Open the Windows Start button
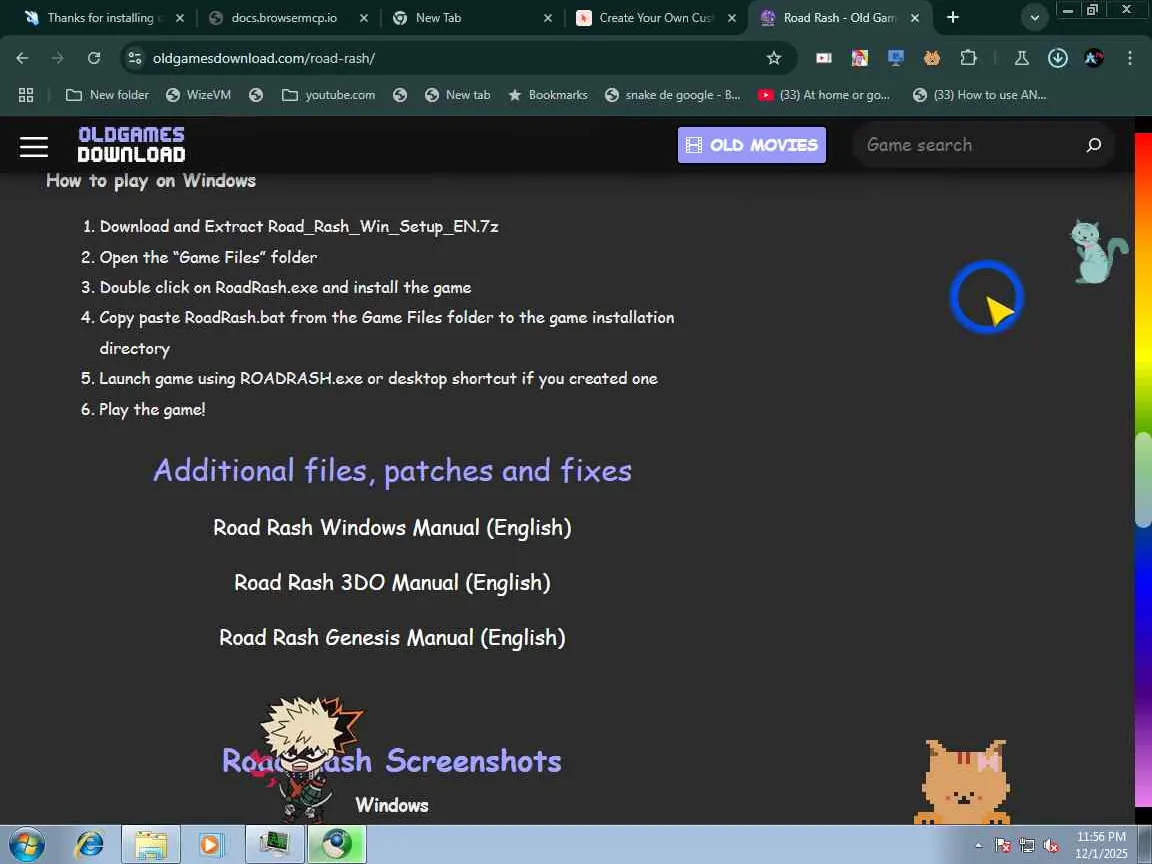This screenshot has height=864, width=1152. pos(27,845)
